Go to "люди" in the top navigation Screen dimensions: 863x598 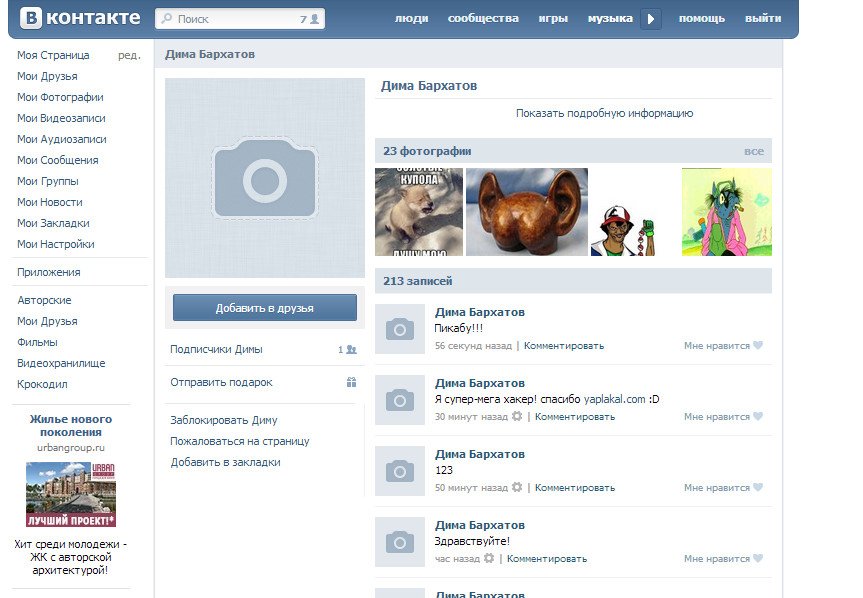click(x=411, y=19)
